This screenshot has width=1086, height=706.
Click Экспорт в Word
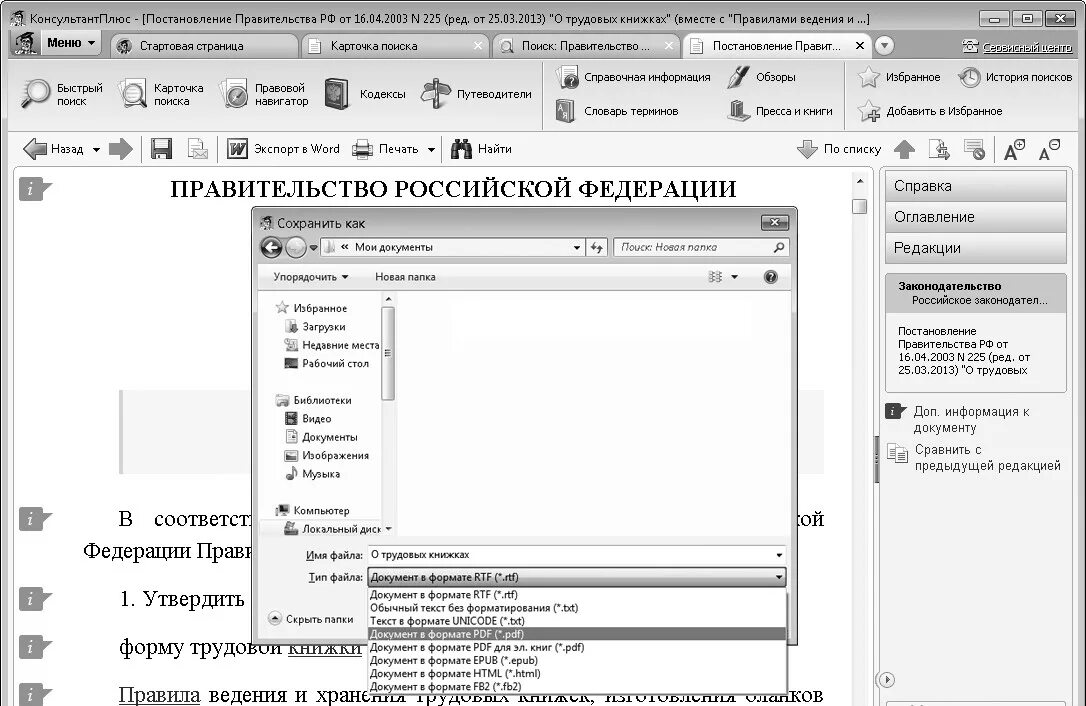[283, 148]
